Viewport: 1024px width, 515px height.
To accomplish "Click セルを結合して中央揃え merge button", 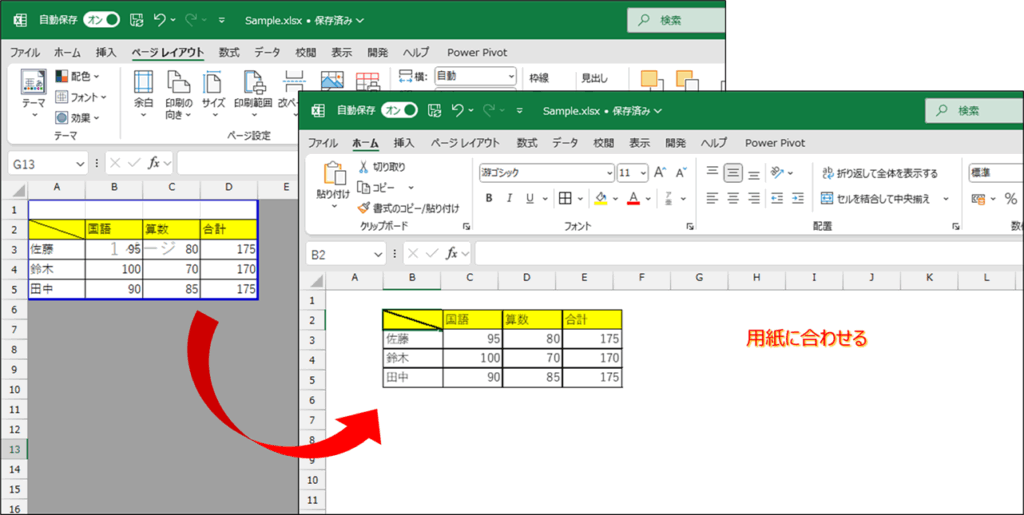I will 875,198.
